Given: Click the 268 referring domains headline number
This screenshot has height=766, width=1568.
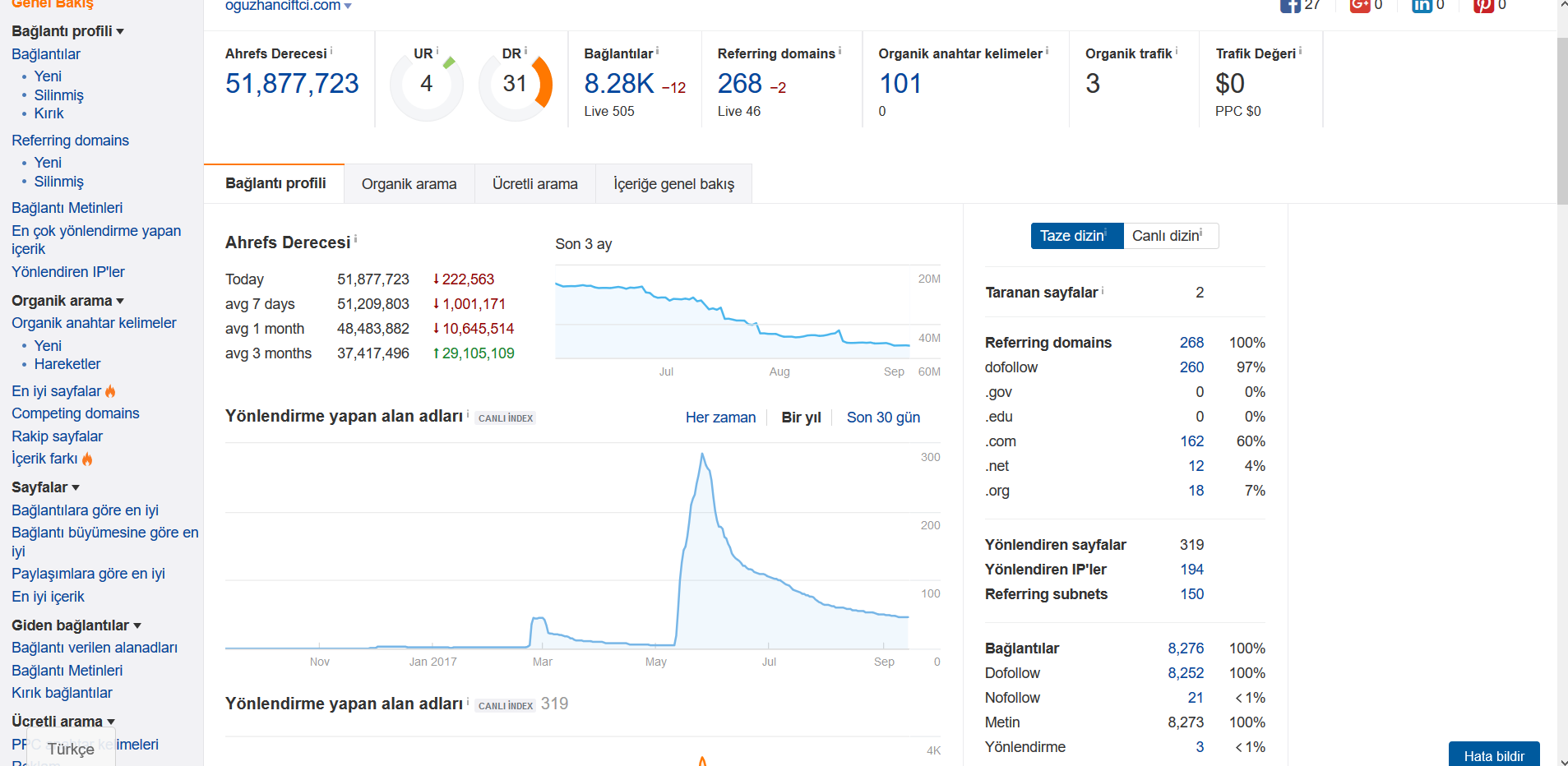Looking at the screenshot, I should (740, 83).
